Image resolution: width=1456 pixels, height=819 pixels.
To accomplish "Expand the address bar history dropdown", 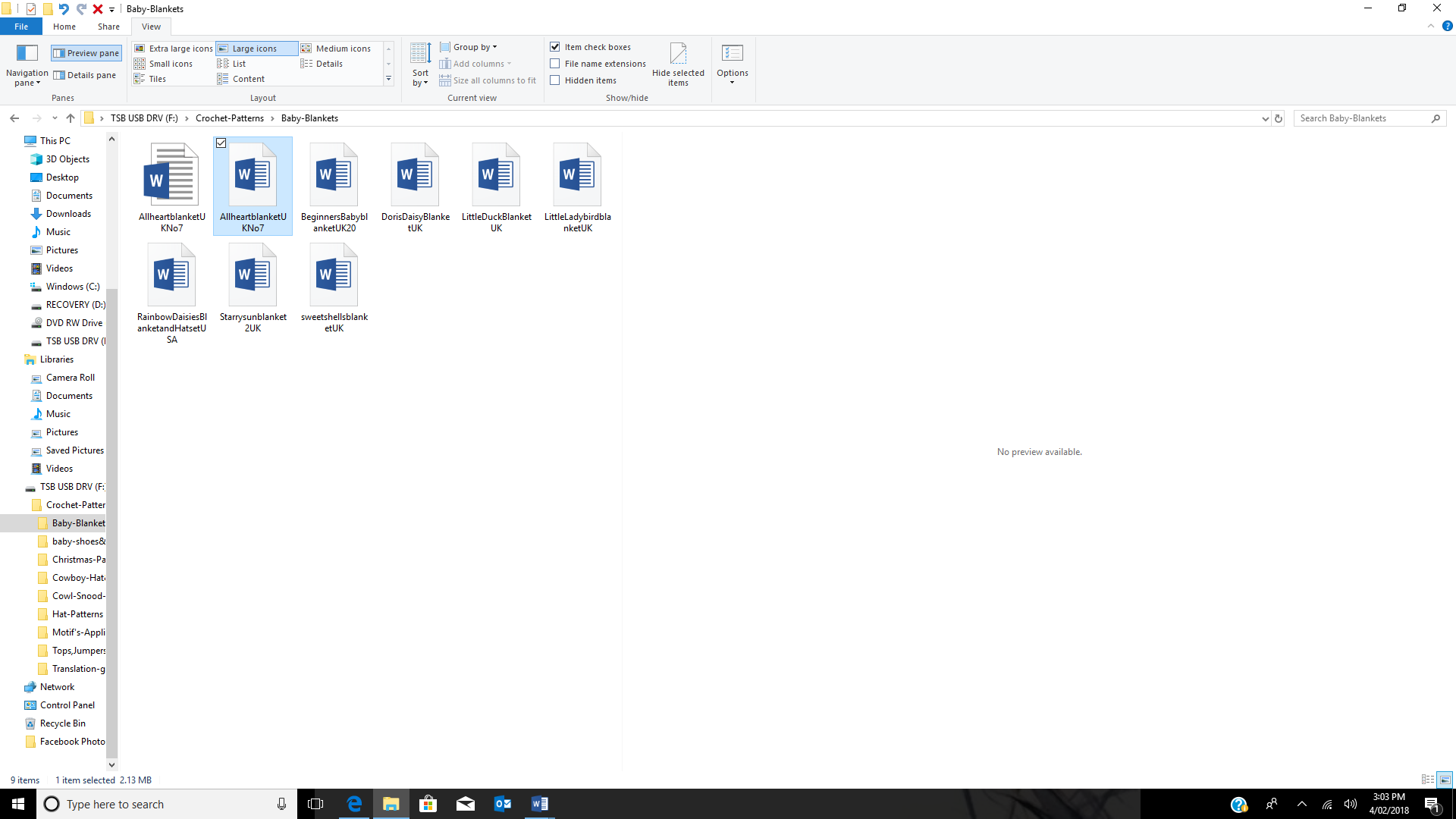I will point(1265,118).
